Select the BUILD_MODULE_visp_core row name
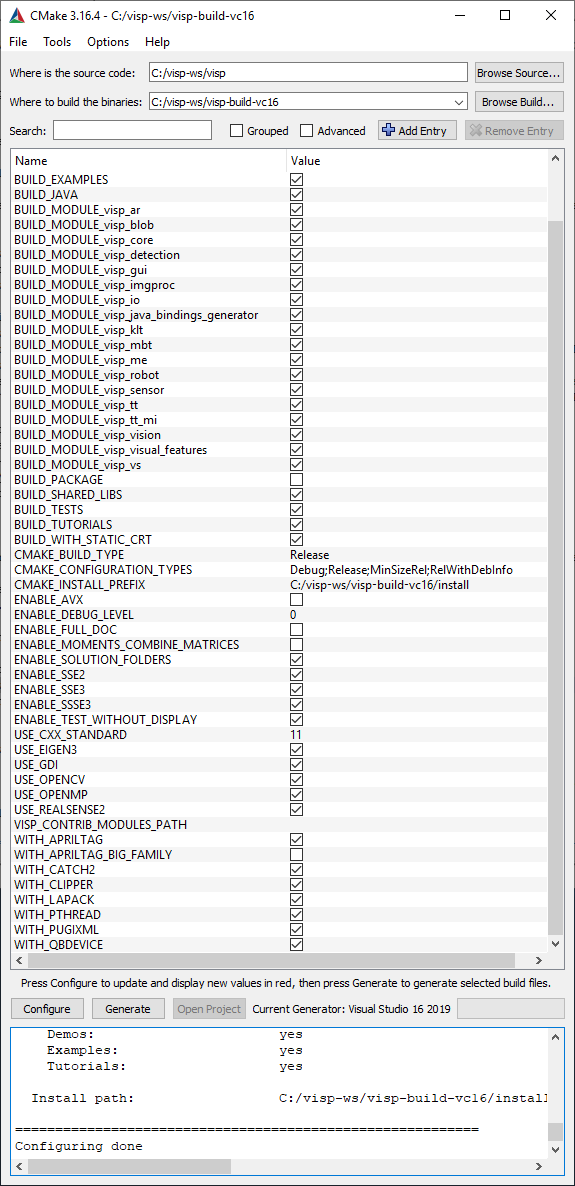Image resolution: width=575 pixels, height=1186 pixels. pyautogui.click(x=84, y=240)
